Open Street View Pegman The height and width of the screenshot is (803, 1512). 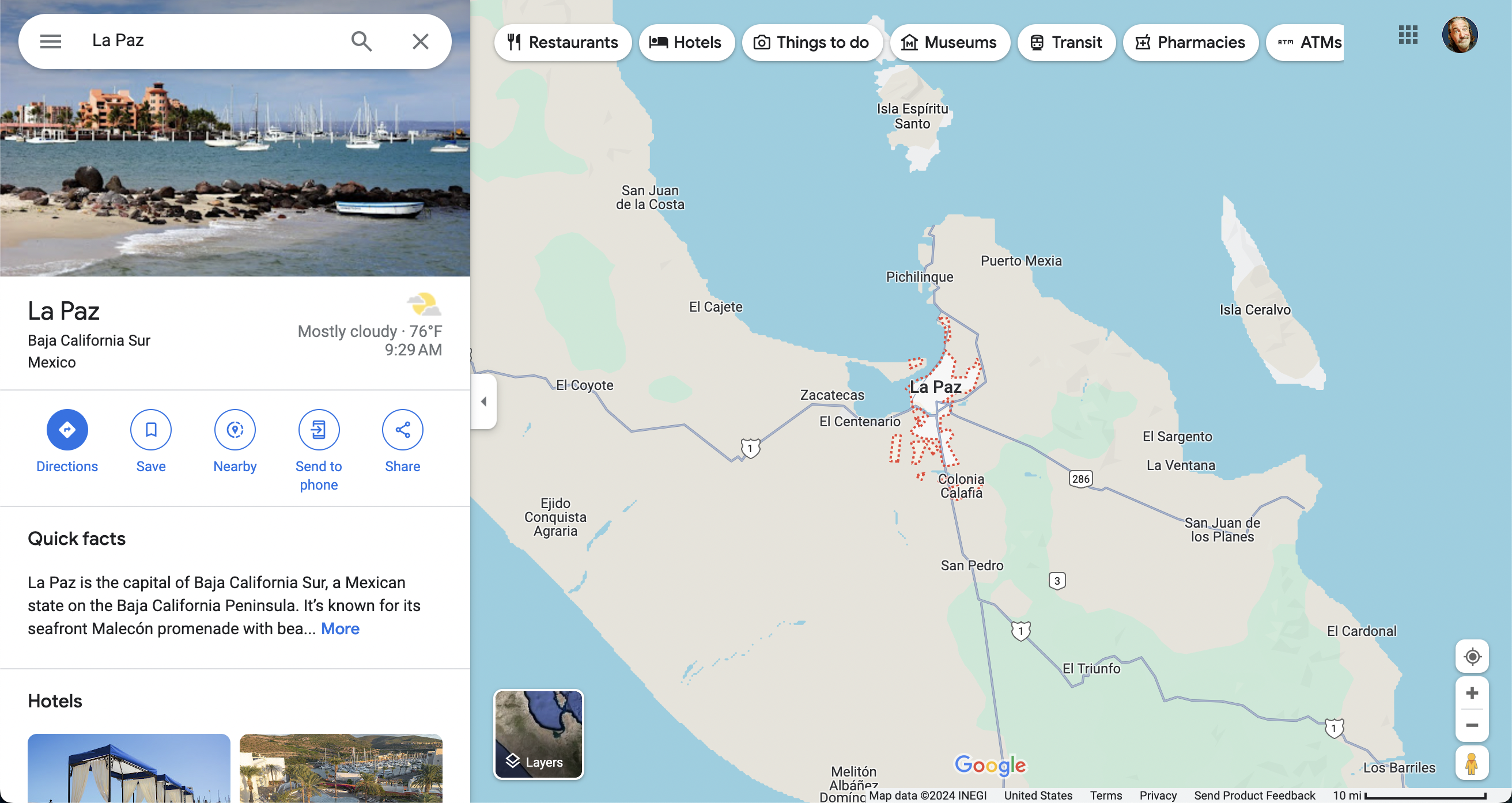1472,763
